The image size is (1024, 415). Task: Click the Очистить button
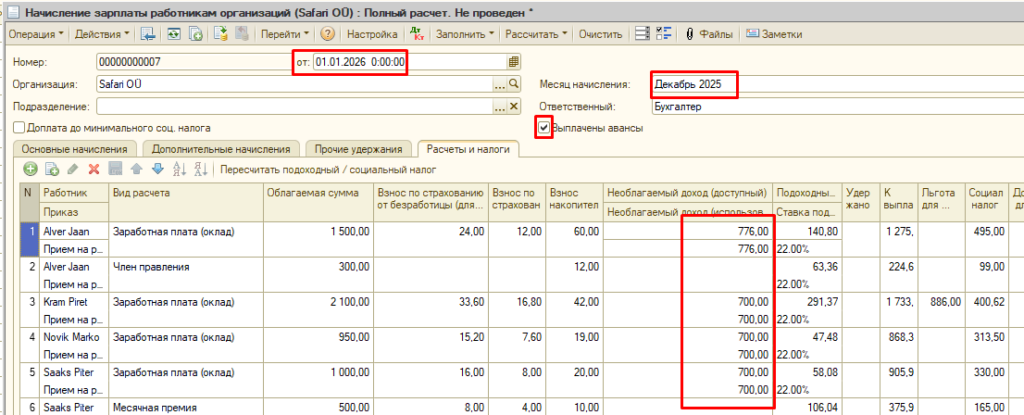[601, 34]
